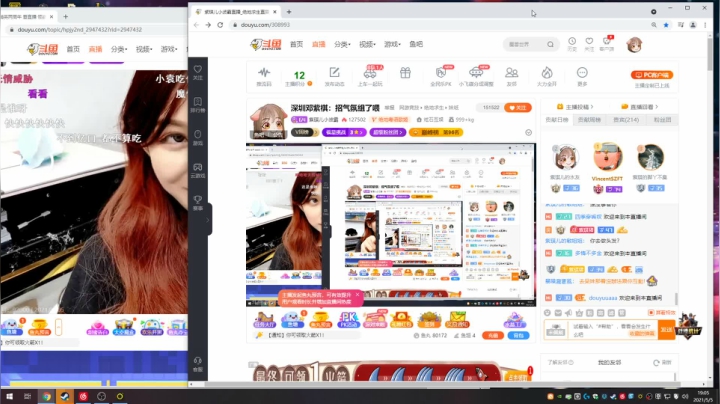
Task: Click the Steam icon in the taskbar
Action: point(65,396)
